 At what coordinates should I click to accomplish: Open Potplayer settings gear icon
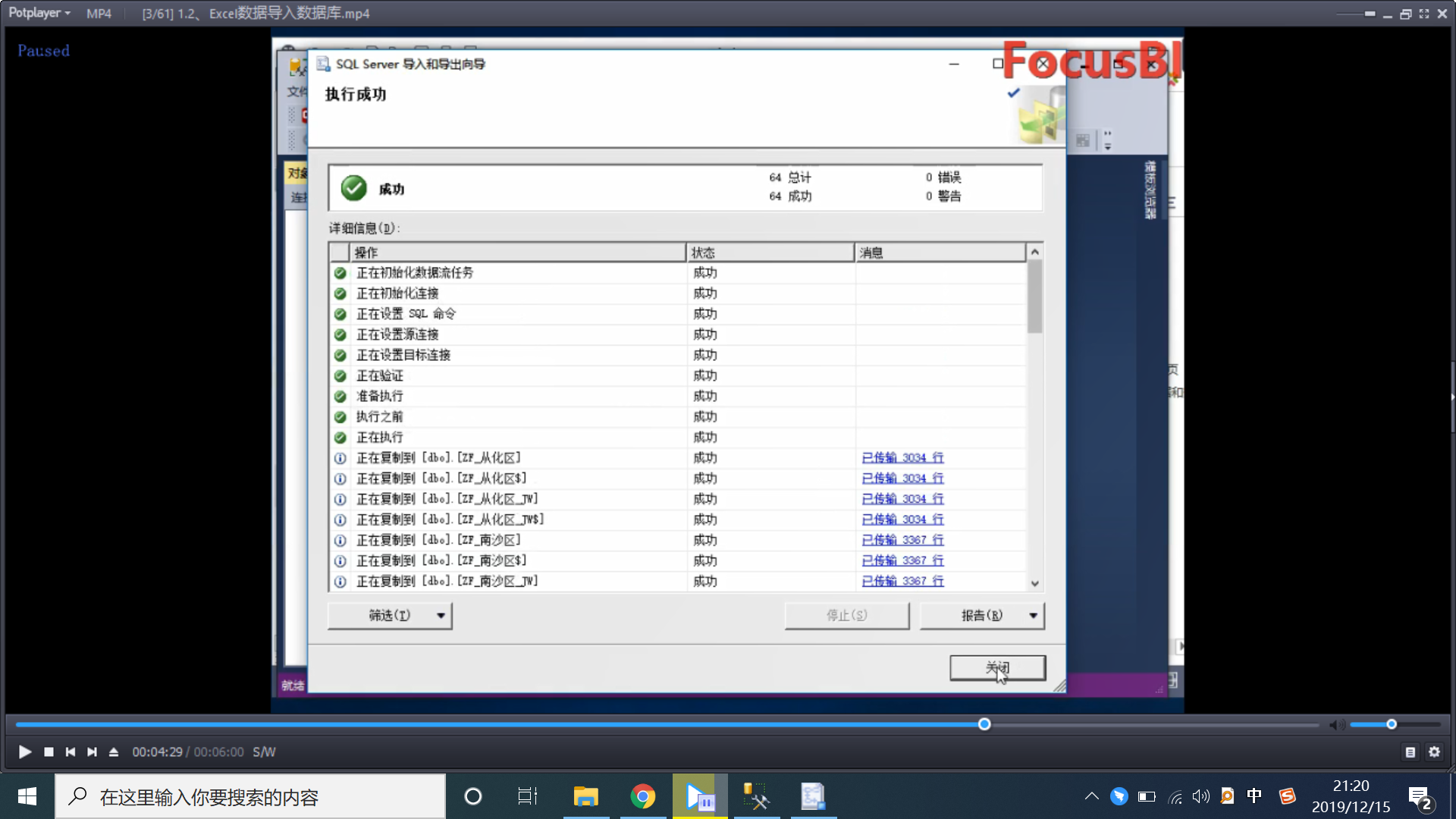point(1434,752)
